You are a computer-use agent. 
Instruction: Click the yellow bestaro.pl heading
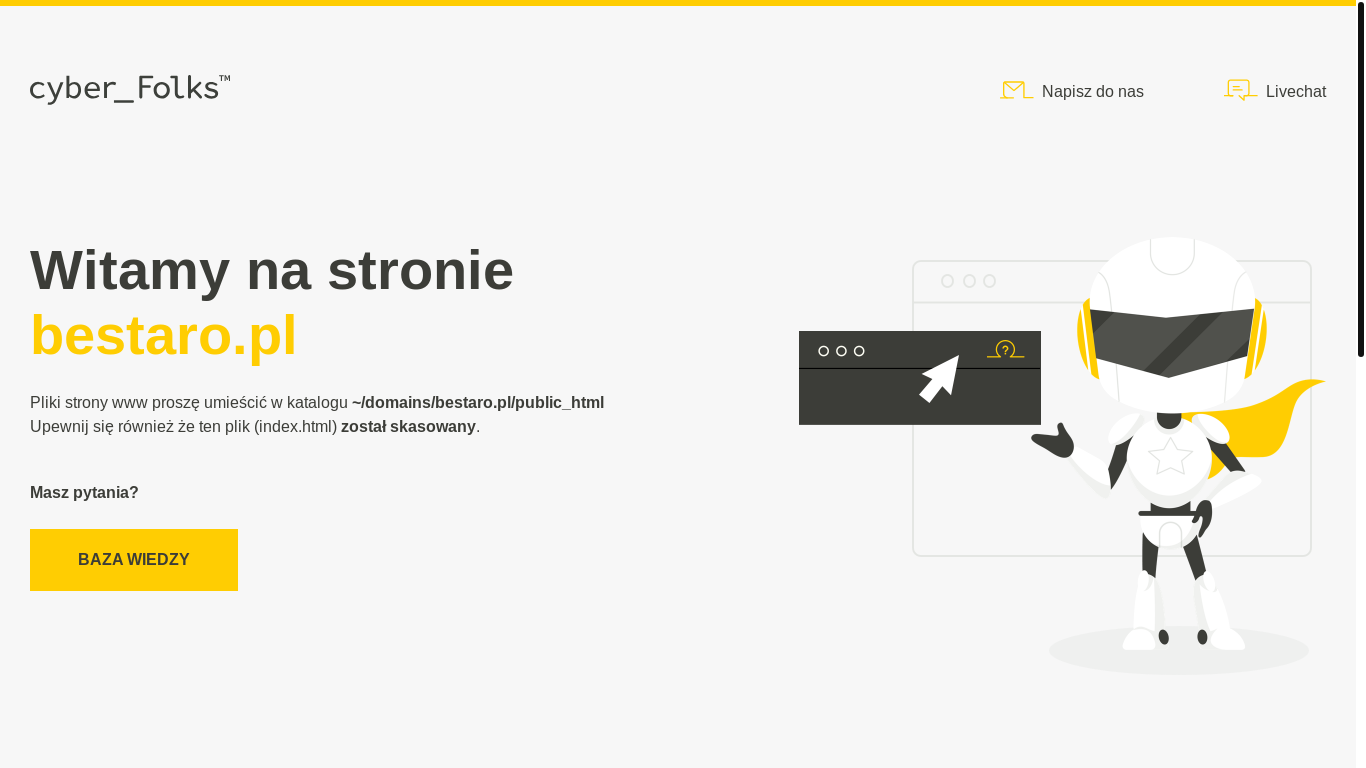pos(163,335)
